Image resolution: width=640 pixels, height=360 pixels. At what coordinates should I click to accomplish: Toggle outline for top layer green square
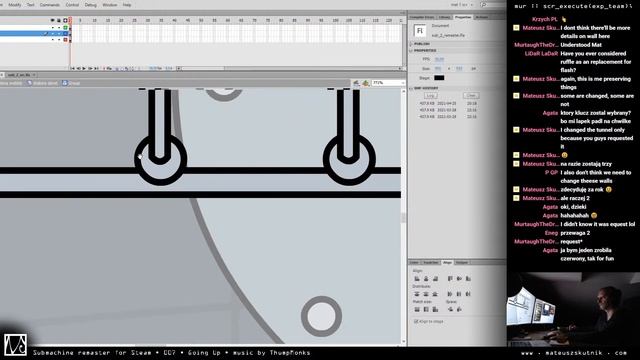(x=65, y=27)
